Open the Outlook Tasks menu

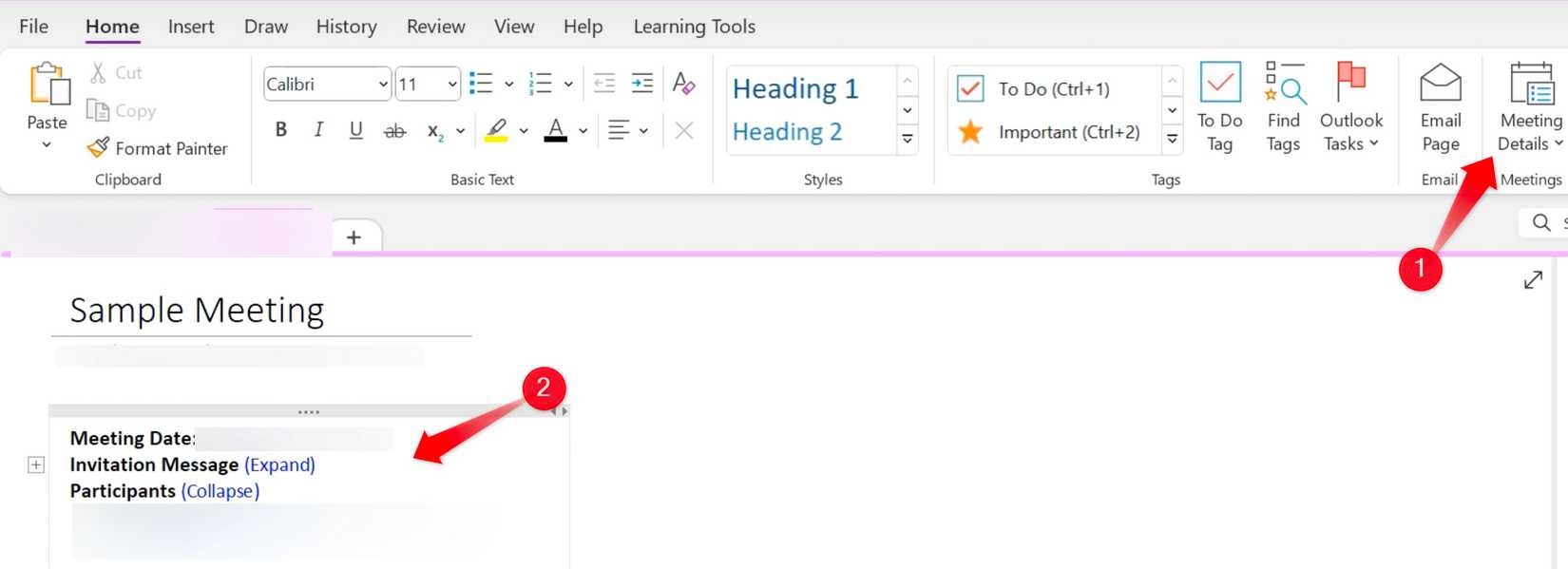click(x=1351, y=107)
